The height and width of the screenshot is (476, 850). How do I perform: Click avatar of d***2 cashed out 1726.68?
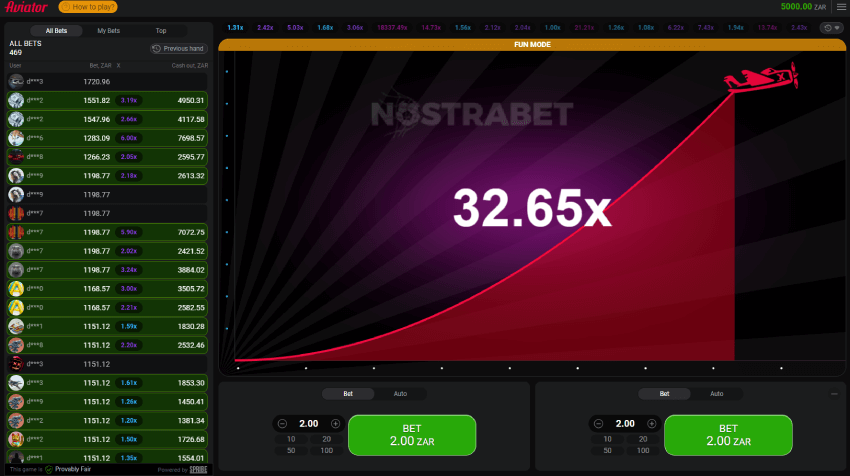tap(16, 439)
